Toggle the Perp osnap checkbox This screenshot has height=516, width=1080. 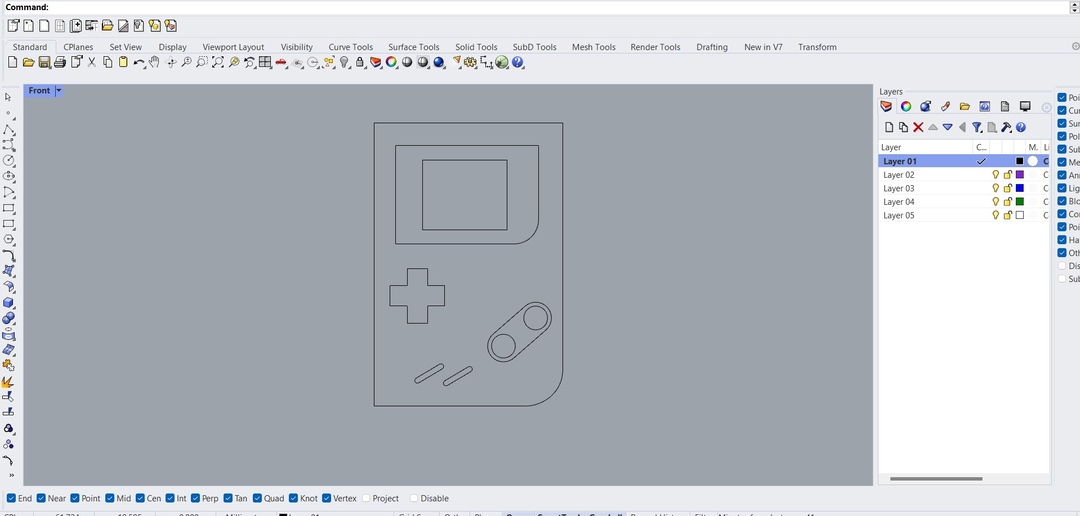click(196, 498)
